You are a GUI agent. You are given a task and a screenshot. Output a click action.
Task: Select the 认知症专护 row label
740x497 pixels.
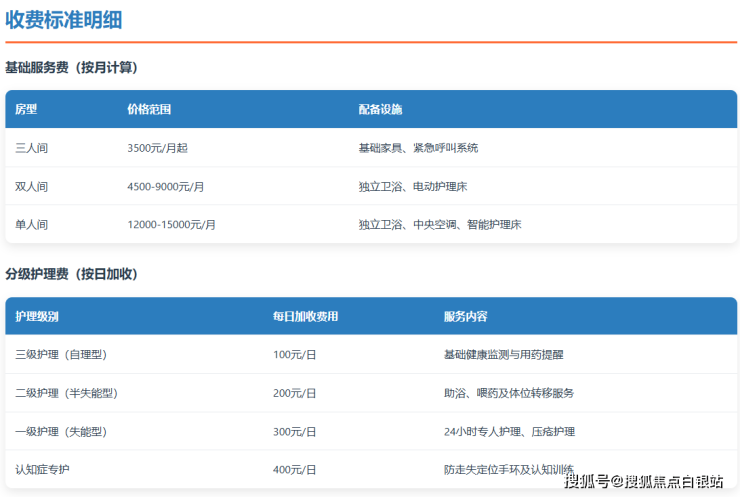tap(42, 470)
